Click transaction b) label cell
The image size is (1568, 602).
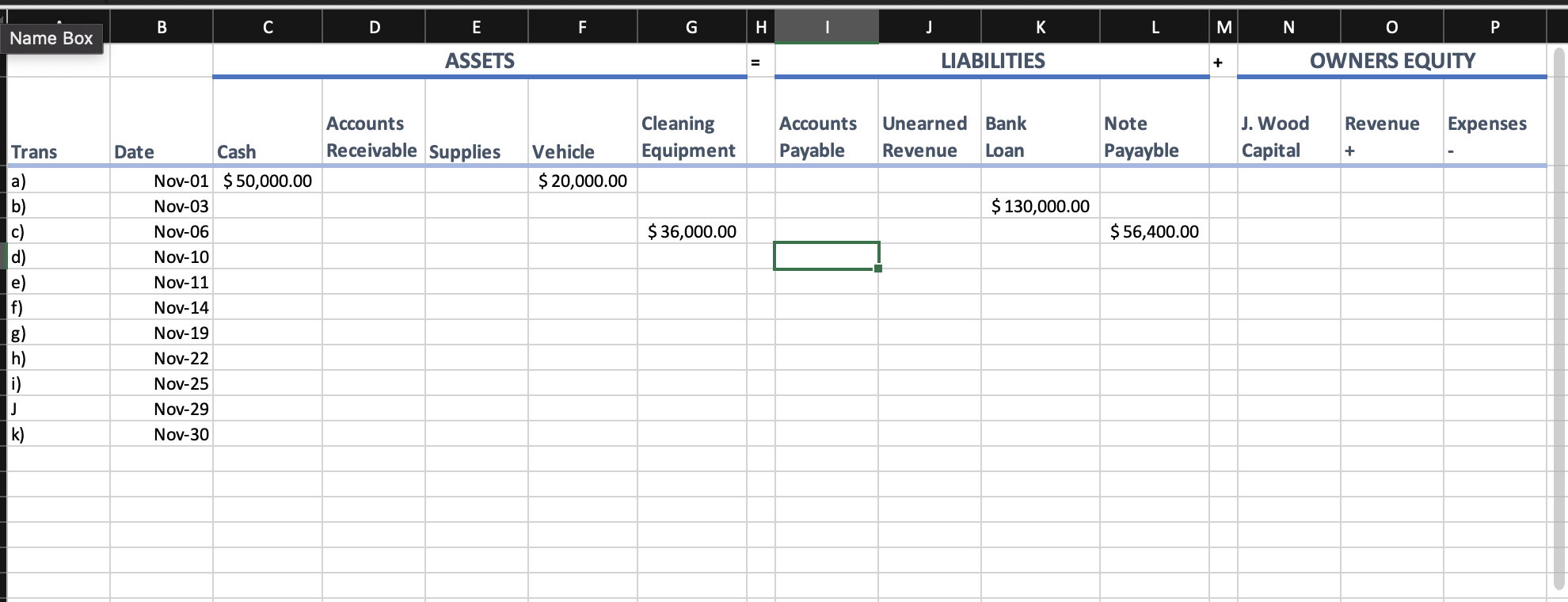pos(59,206)
